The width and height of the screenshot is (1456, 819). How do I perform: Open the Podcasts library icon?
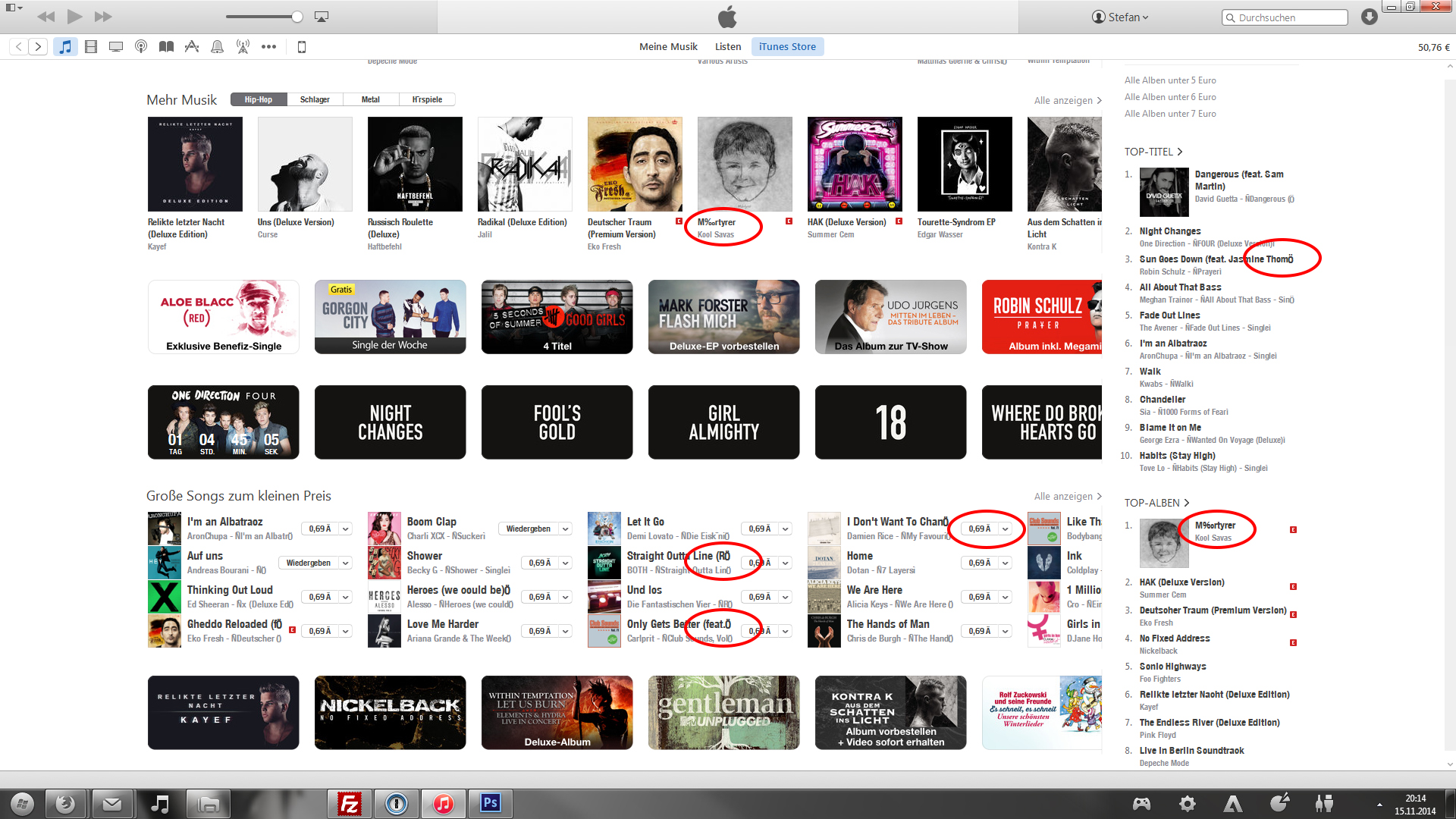pos(141,47)
